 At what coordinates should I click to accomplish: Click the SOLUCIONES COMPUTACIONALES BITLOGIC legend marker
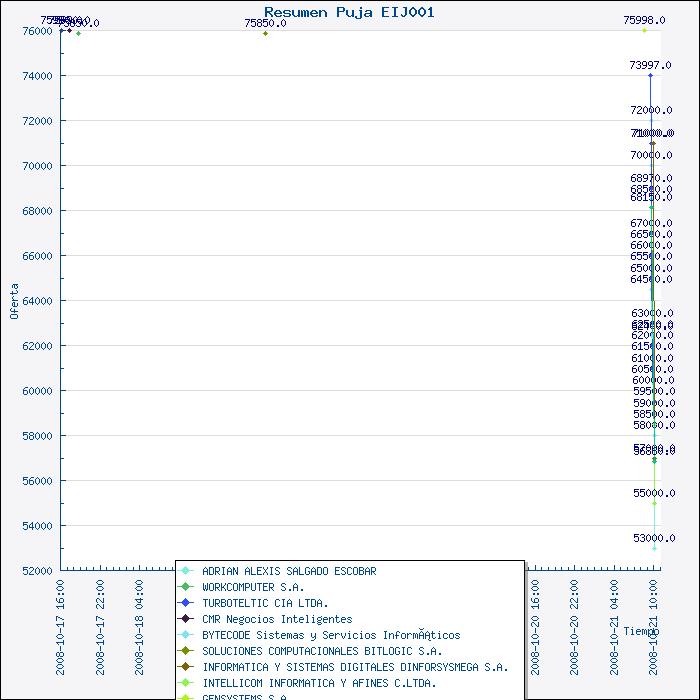(x=185, y=651)
